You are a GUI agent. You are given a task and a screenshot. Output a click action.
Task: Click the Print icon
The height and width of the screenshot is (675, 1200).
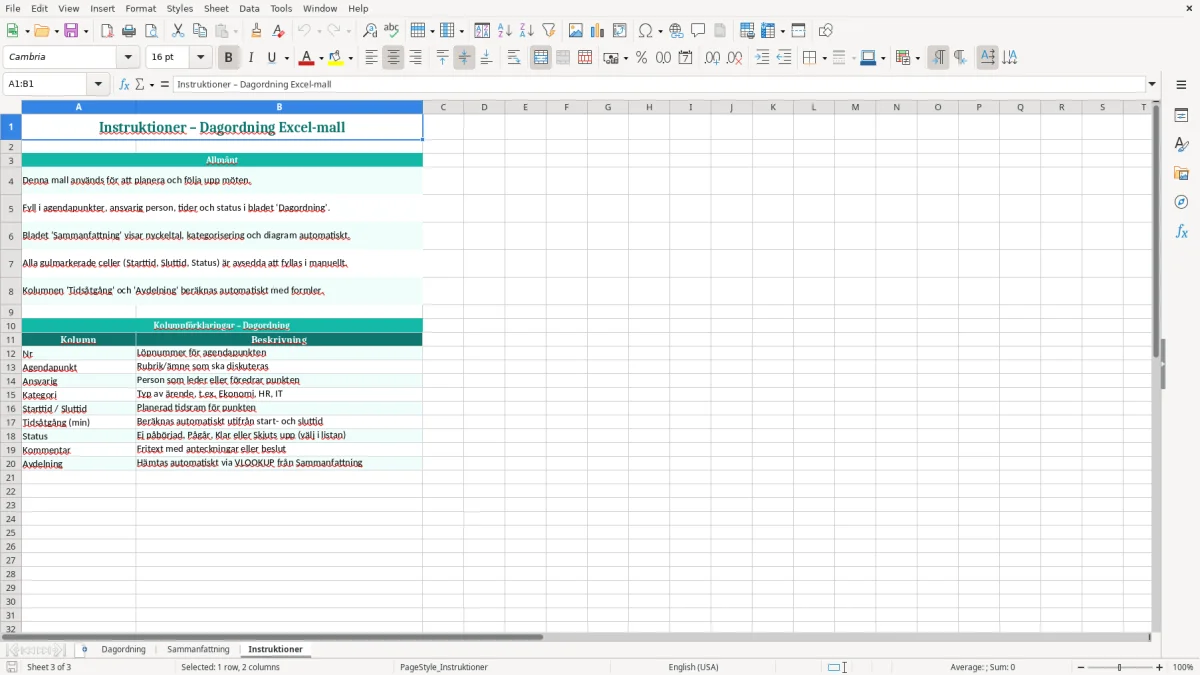129,31
